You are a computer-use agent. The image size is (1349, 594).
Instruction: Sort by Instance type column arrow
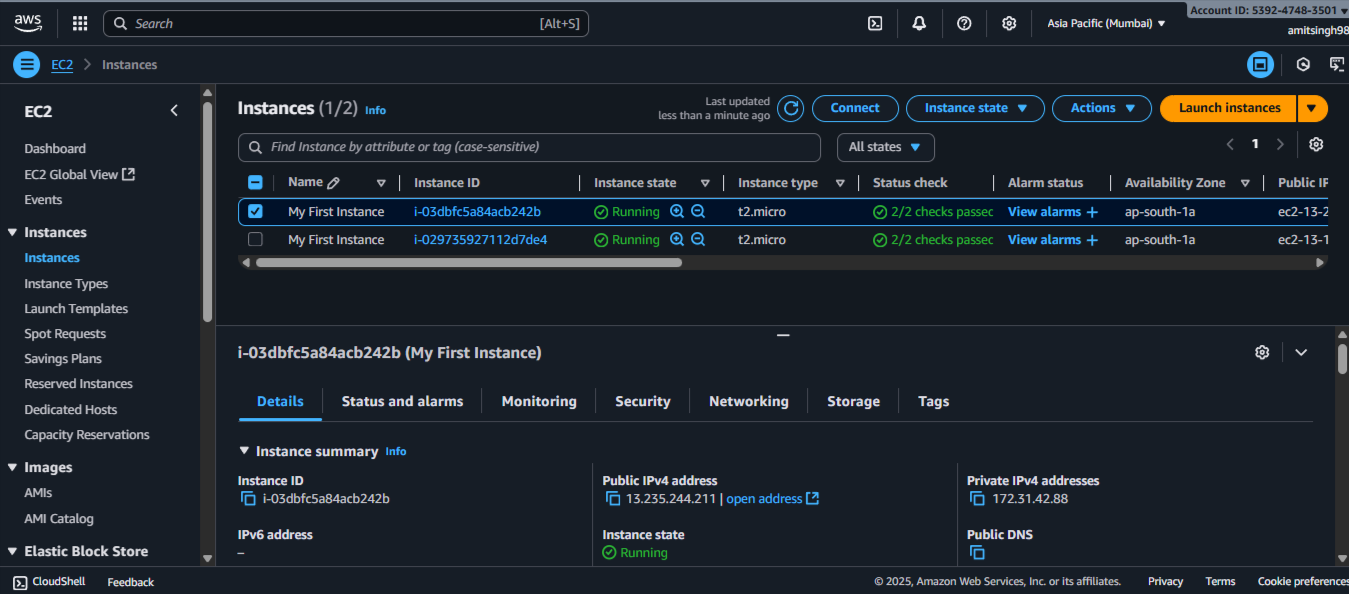(840, 183)
